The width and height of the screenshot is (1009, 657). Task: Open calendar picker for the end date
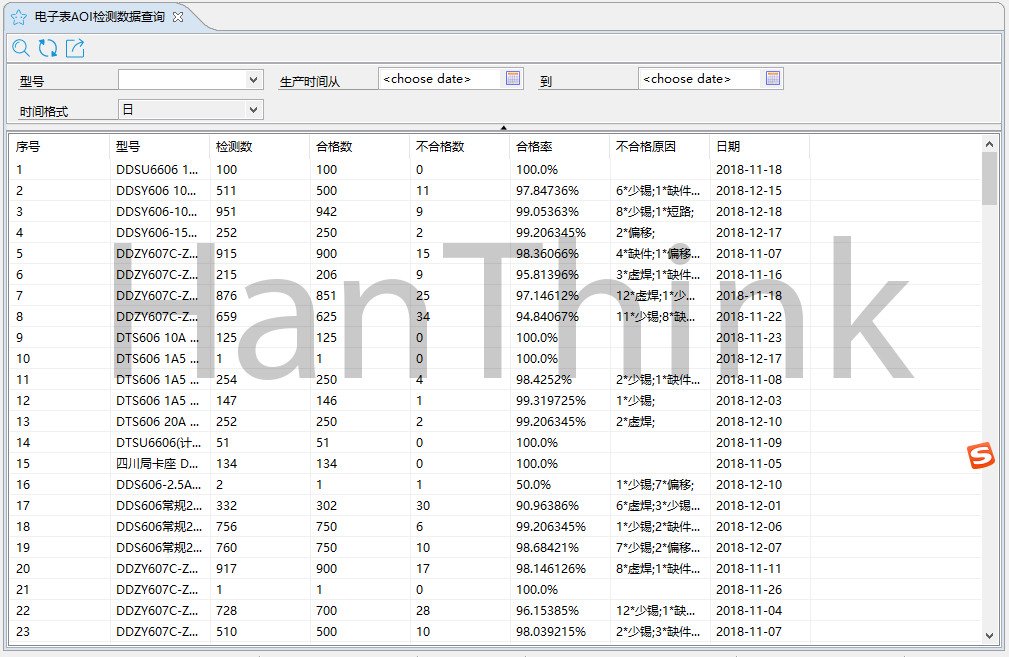tap(773, 78)
